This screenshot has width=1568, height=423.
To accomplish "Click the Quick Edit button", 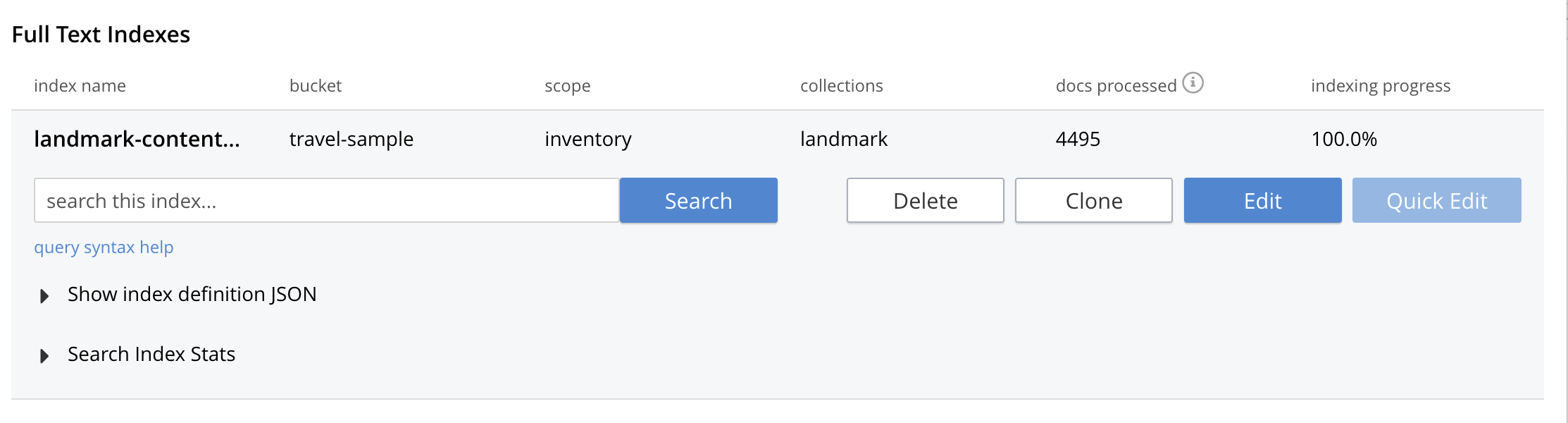I will point(1436,201).
